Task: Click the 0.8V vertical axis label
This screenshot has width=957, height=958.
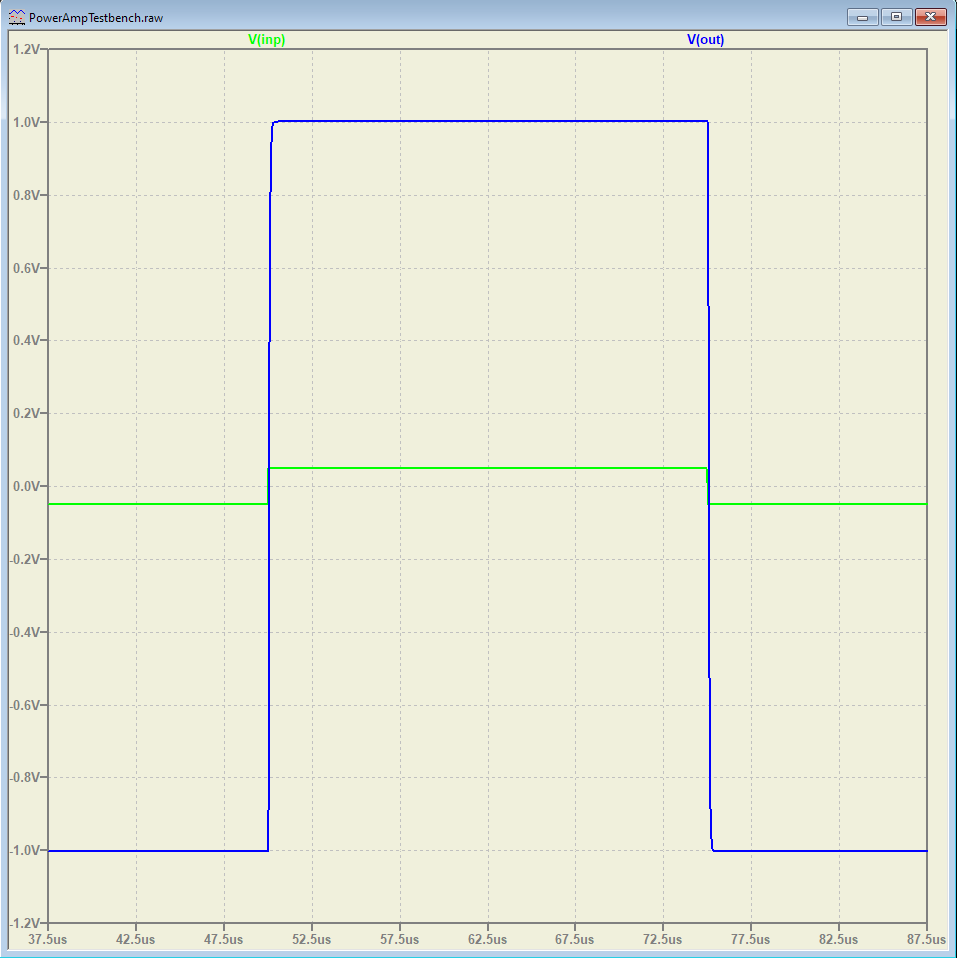Action: click(26, 196)
